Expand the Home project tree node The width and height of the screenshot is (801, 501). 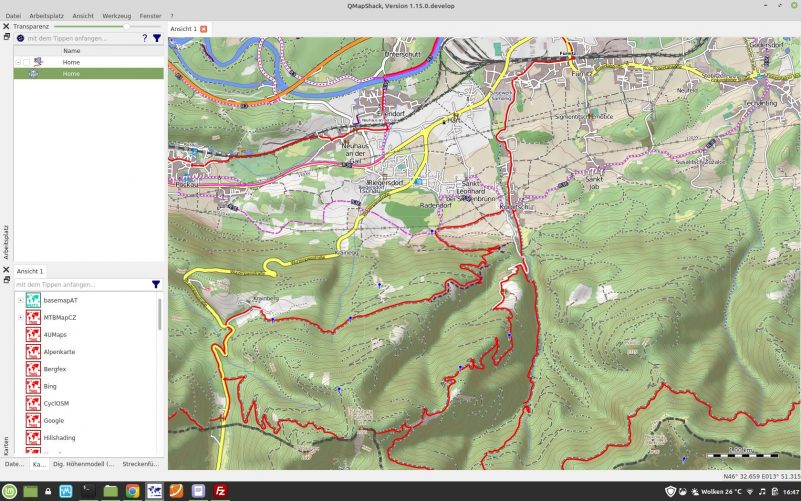click(x=18, y=62)
